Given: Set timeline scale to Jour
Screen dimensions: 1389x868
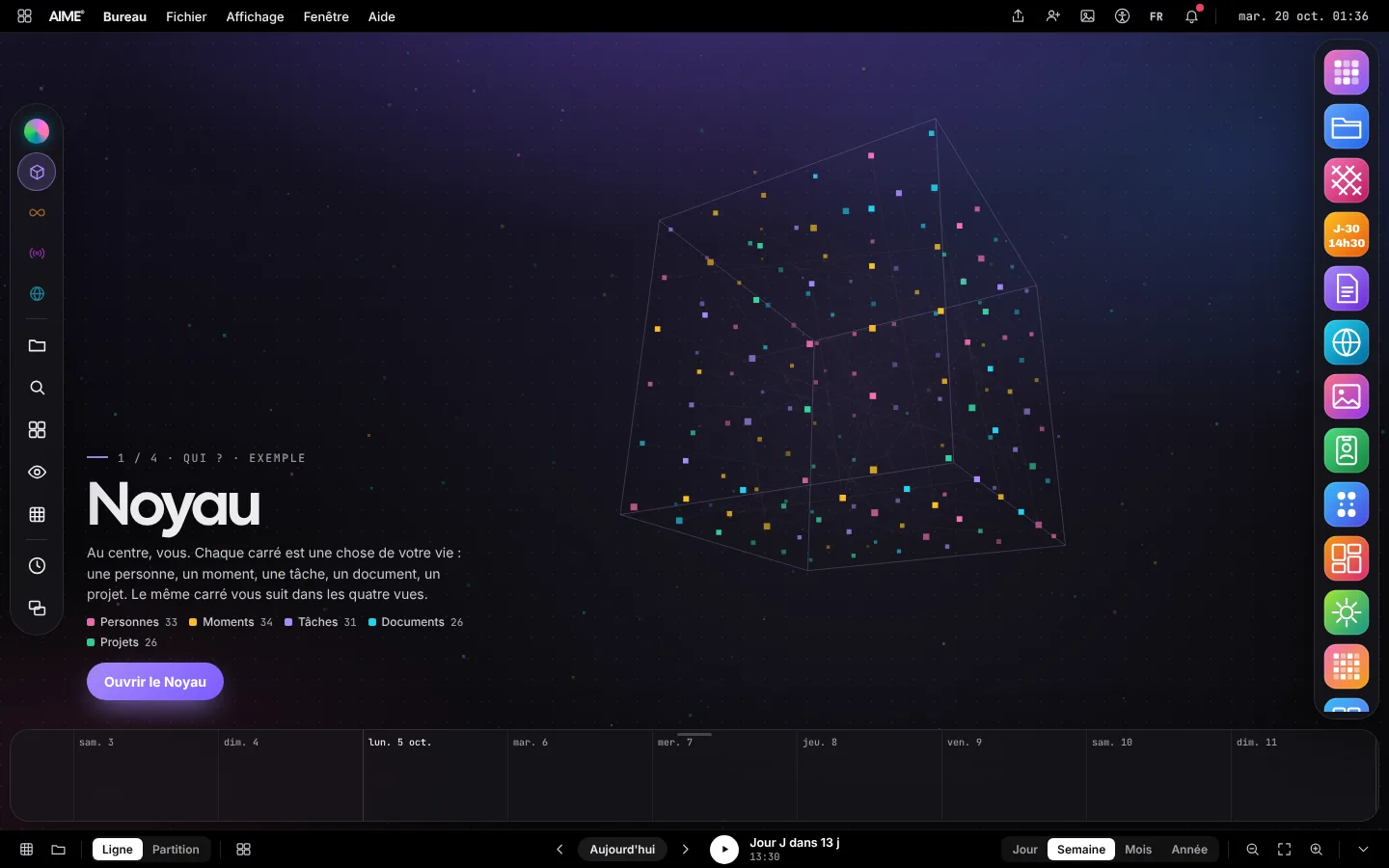Looking at the screenshot, I should tap(1024, 850).
